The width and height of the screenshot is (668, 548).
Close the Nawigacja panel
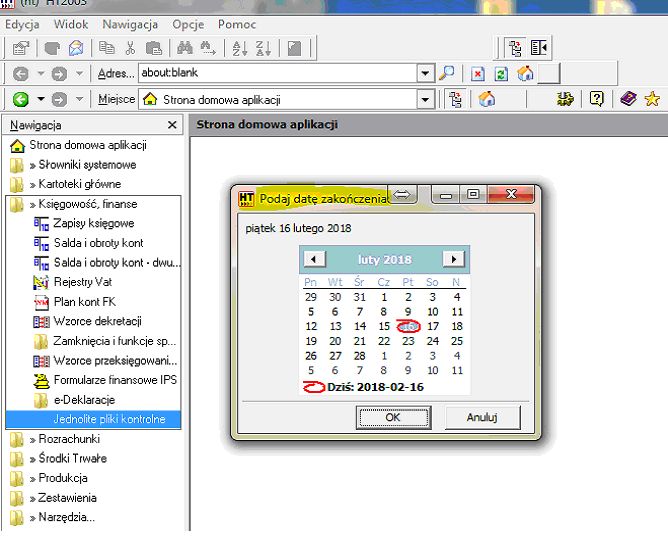coord(172,125)
